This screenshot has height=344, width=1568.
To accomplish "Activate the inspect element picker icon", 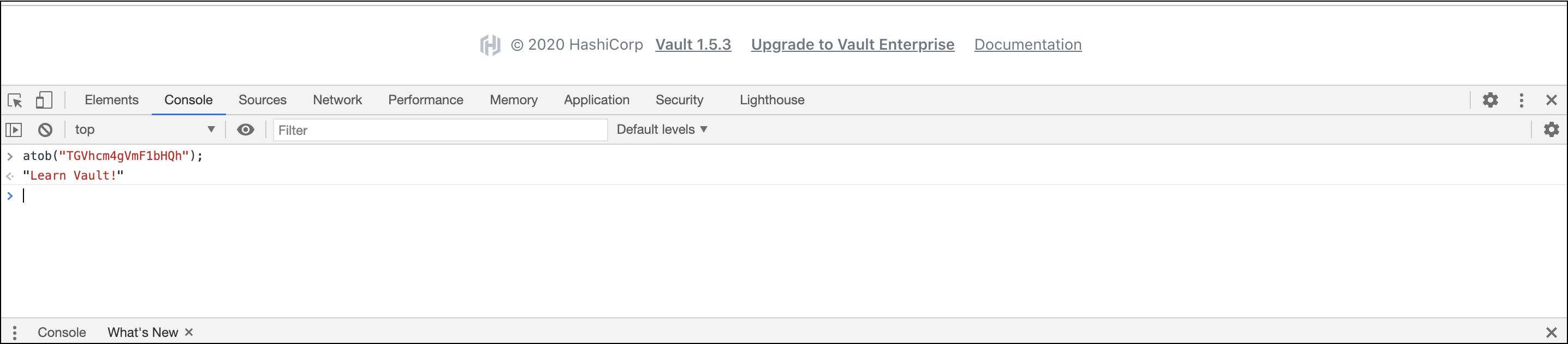I will point(15,100).
